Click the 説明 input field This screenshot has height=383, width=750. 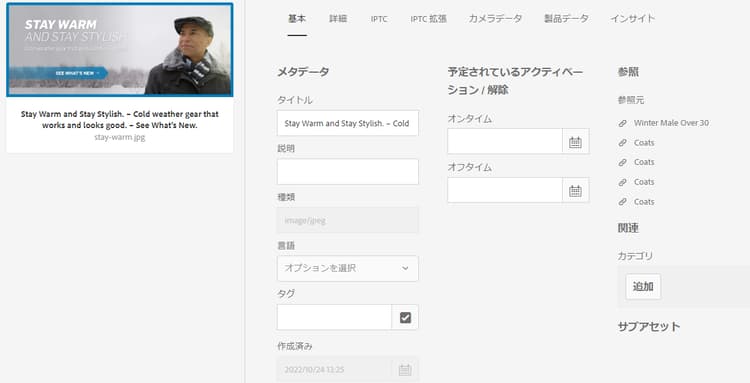tap(348, 172)
